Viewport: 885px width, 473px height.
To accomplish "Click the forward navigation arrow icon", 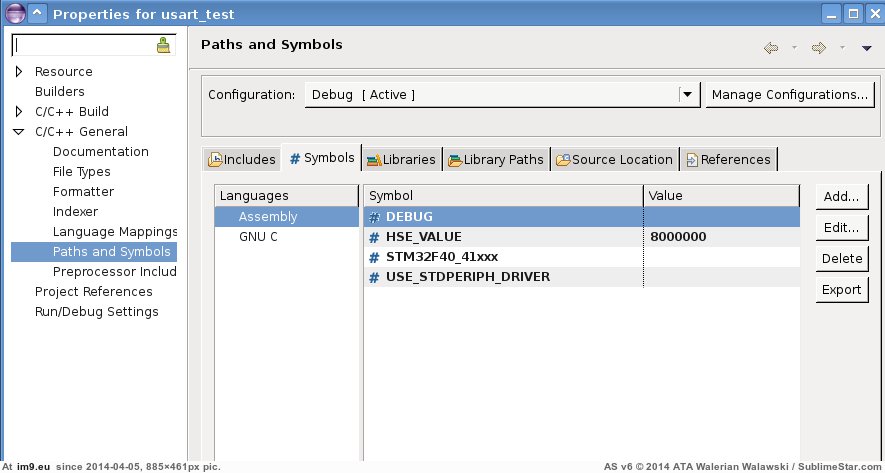I will (x=818, y=47).
